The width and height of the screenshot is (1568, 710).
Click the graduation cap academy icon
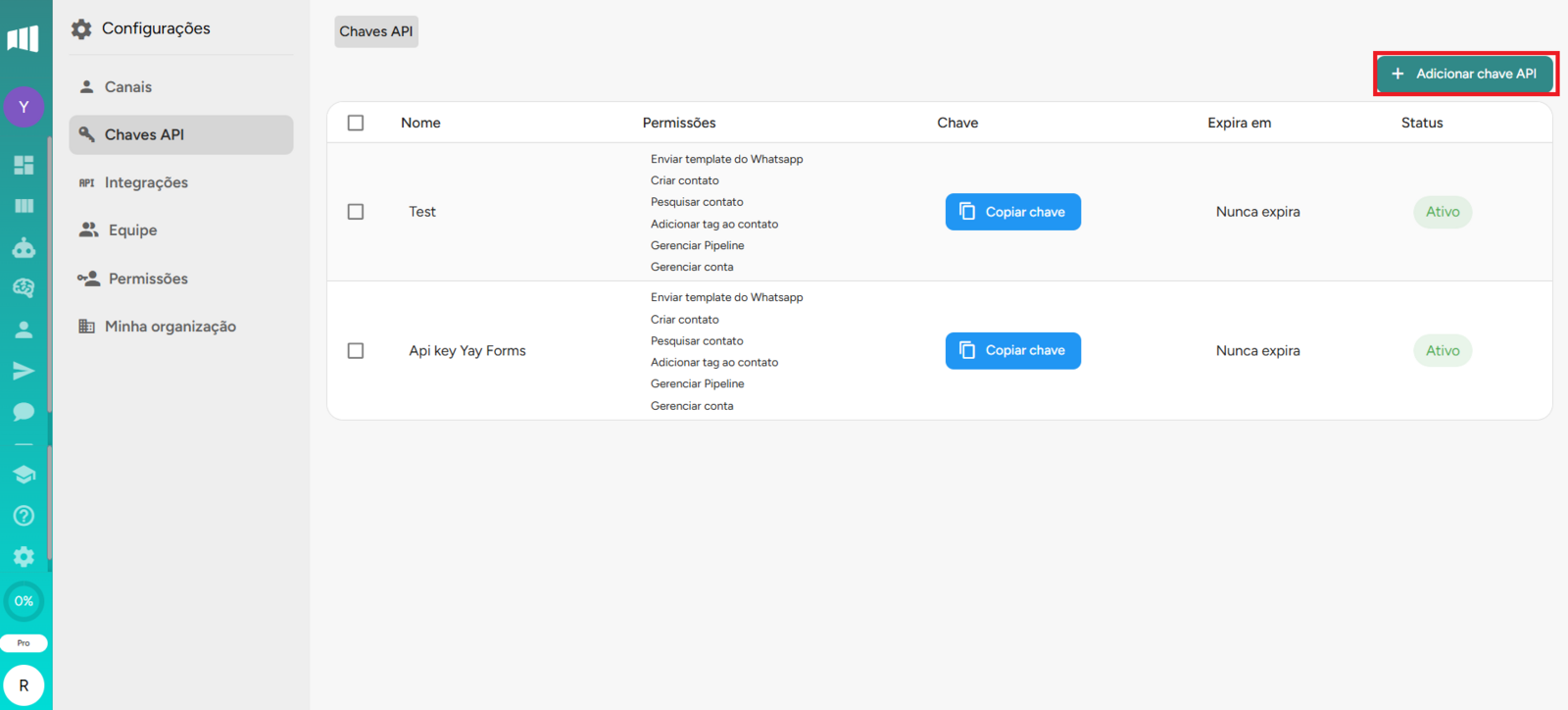(x=24, y=475)
